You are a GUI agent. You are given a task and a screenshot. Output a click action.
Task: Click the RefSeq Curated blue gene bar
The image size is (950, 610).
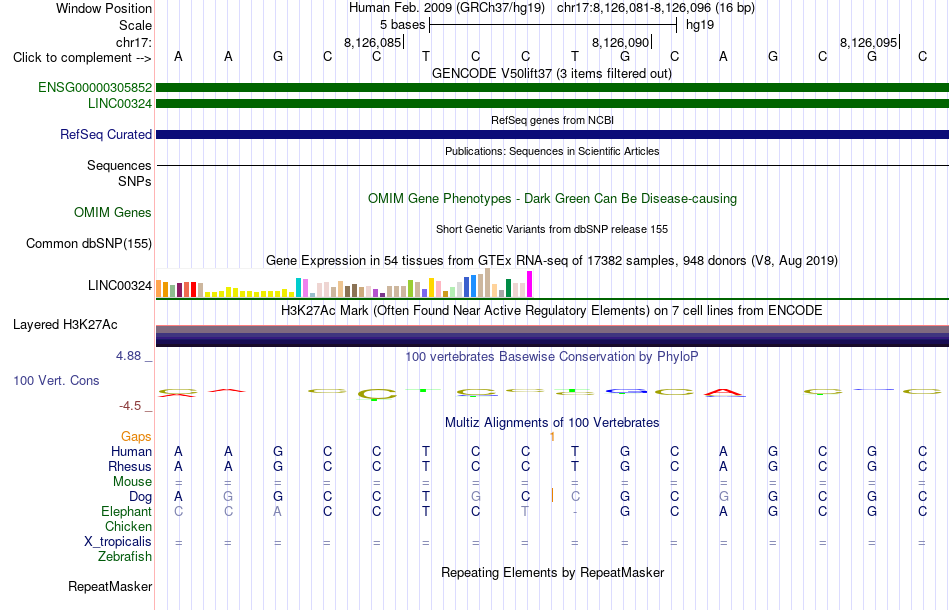tap(552, 134)
